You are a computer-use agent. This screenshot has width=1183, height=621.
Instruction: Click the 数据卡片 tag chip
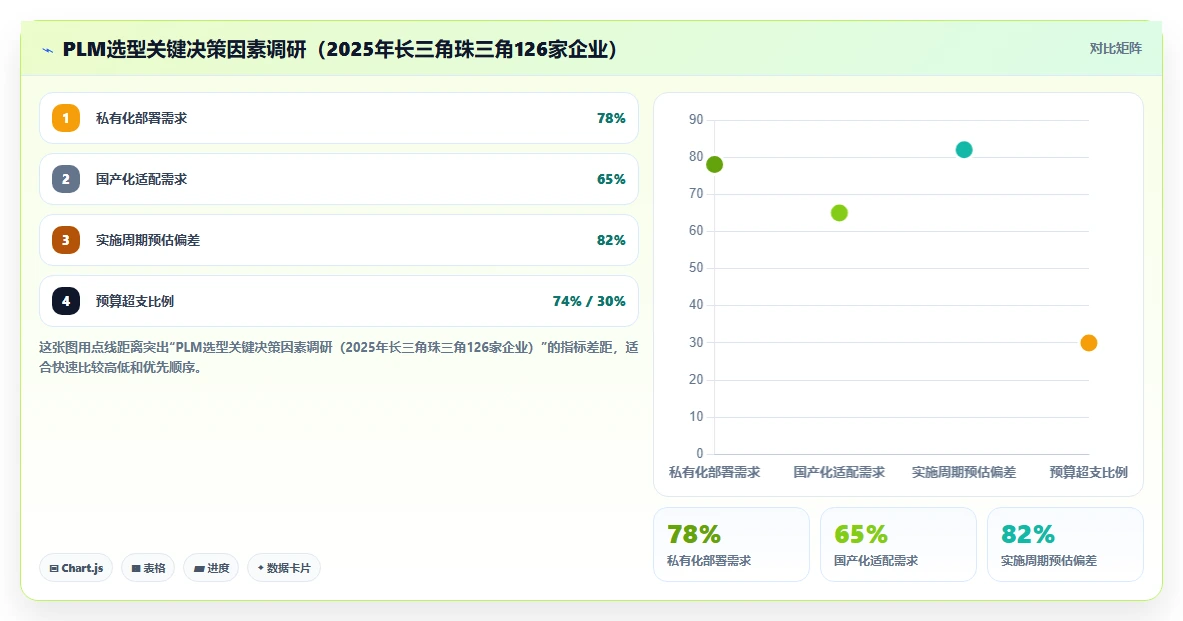click(284, 568)
